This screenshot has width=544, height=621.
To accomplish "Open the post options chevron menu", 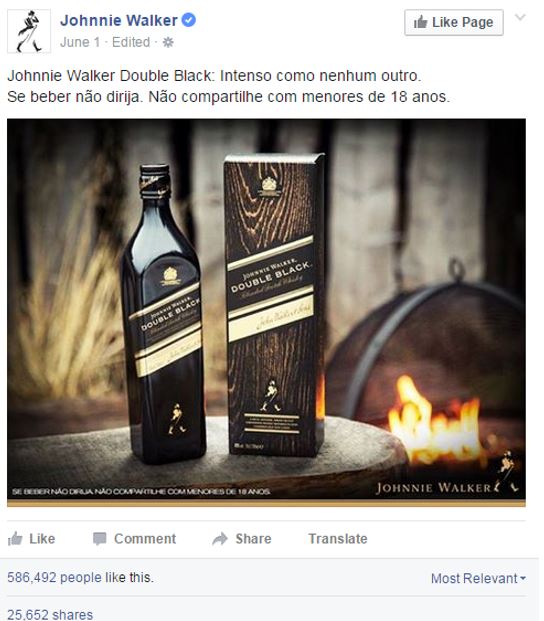I will pyautogui.click(x=520, y=17).
